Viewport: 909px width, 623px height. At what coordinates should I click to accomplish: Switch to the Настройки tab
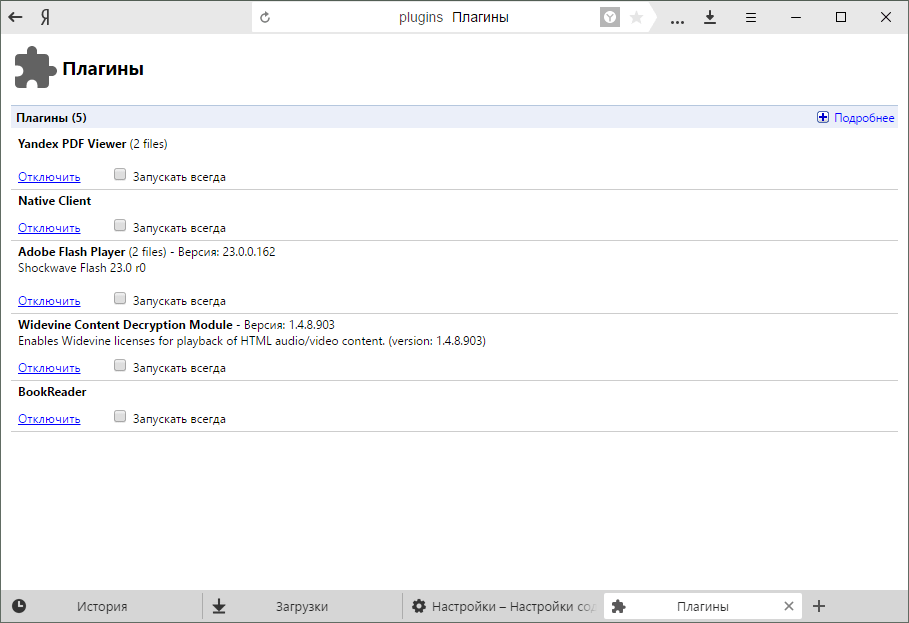tap(503, 606)
